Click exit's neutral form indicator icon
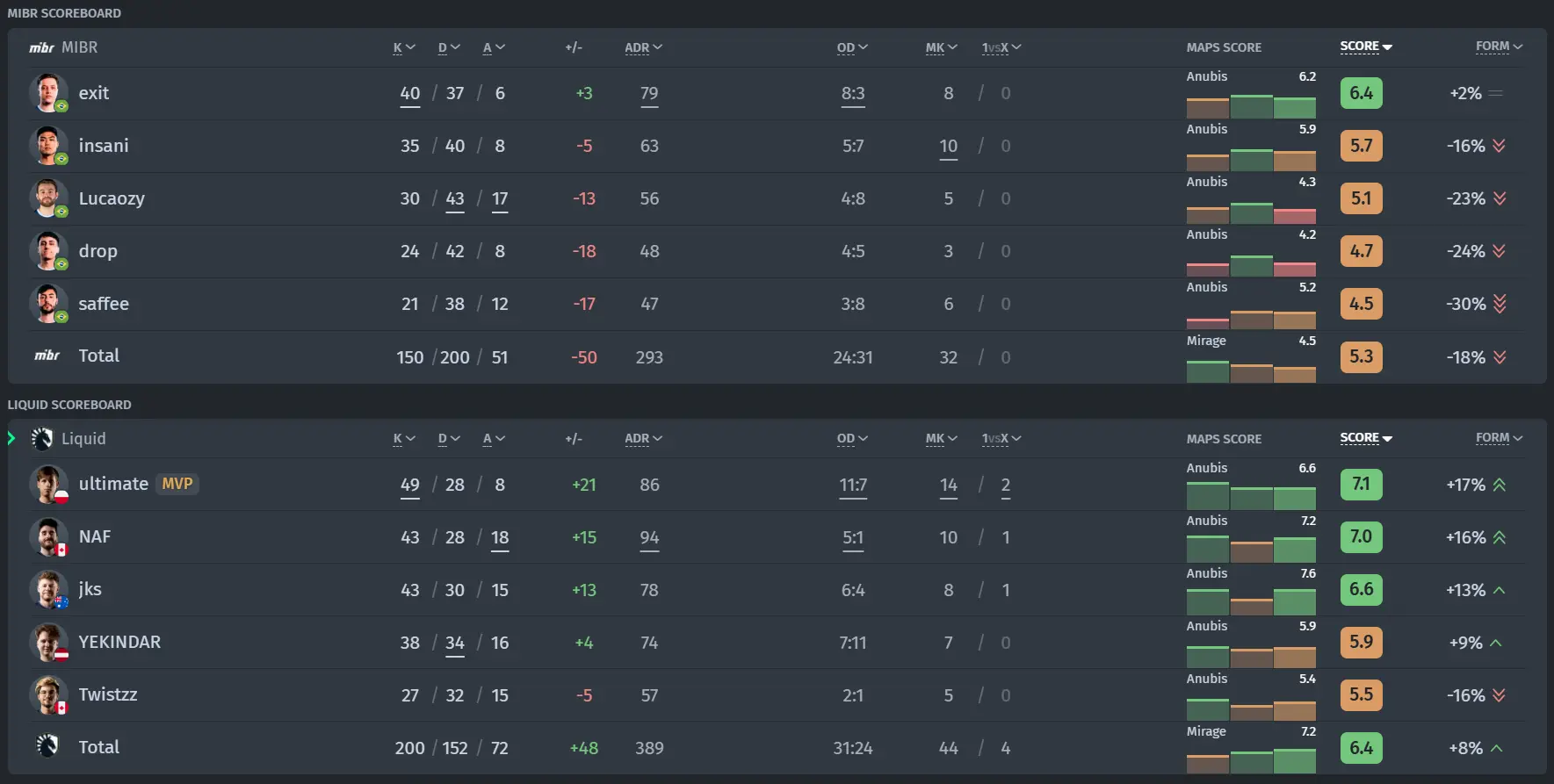The width and height of the screenshot is (1554, 784). pos(1496,93)
